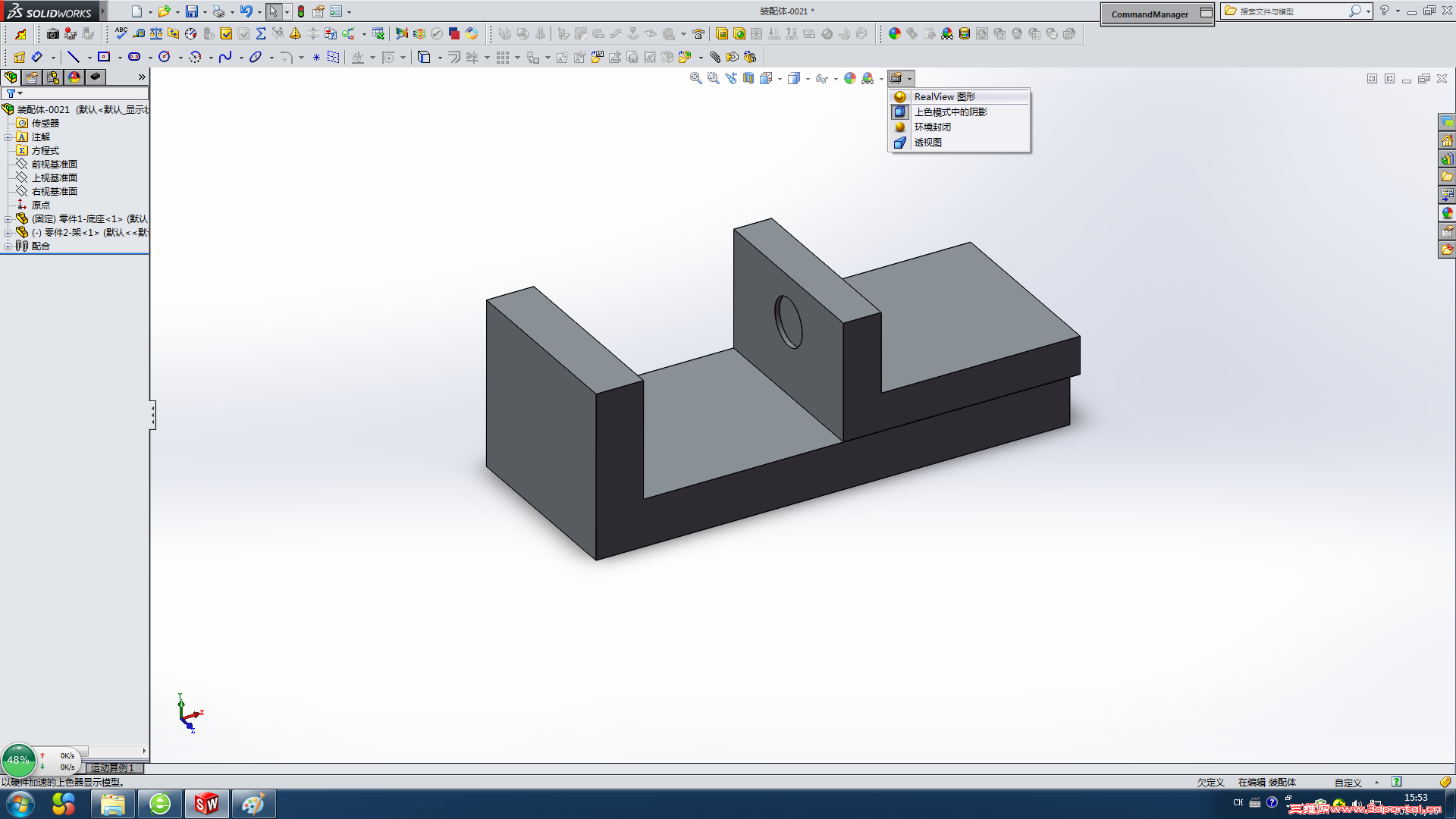1456x819 pixels.
Task: Expand the 配合 mates tree node
Action: point(8,246)
